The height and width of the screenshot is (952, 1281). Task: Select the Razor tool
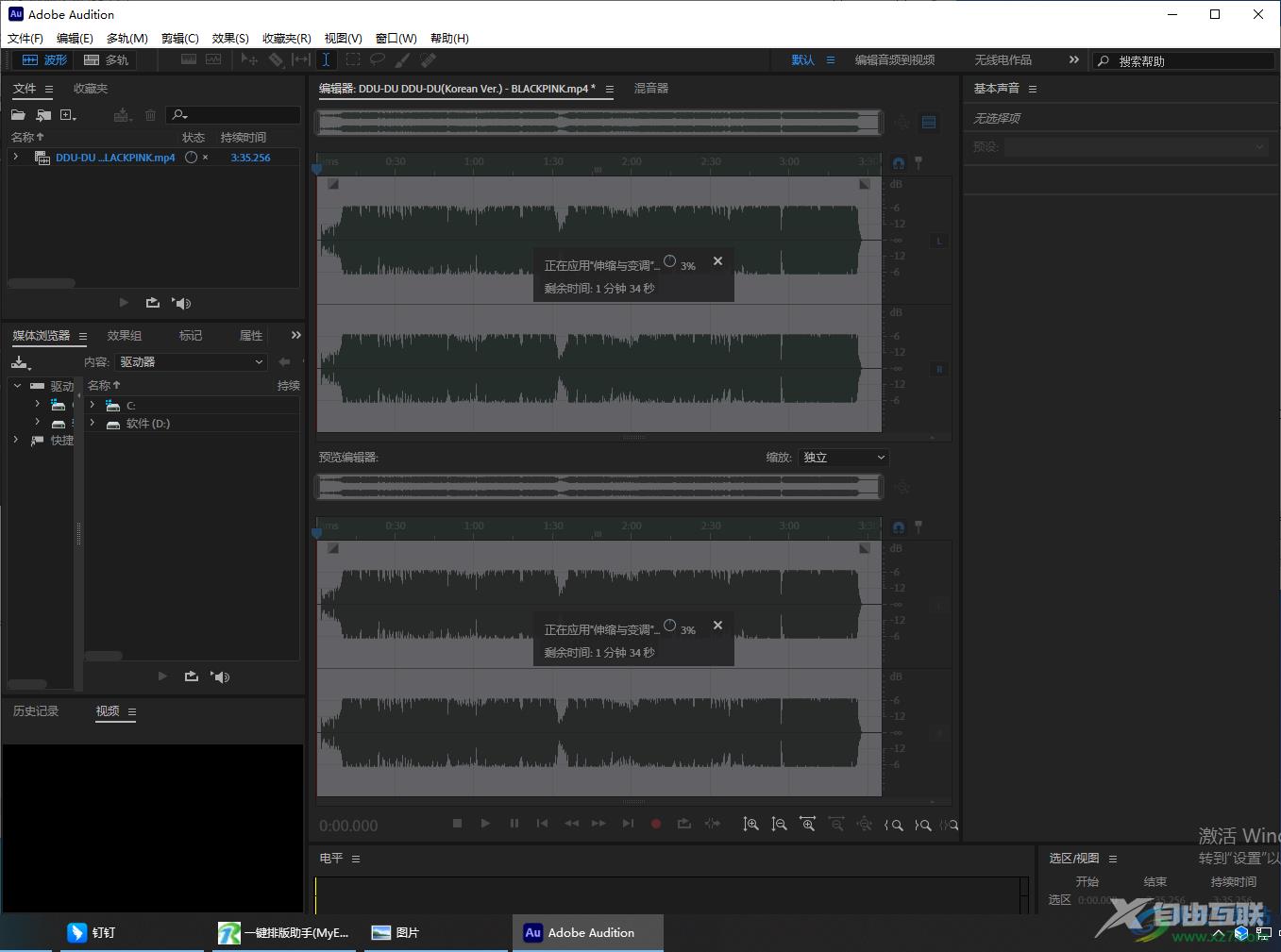[x=276, y=59]
